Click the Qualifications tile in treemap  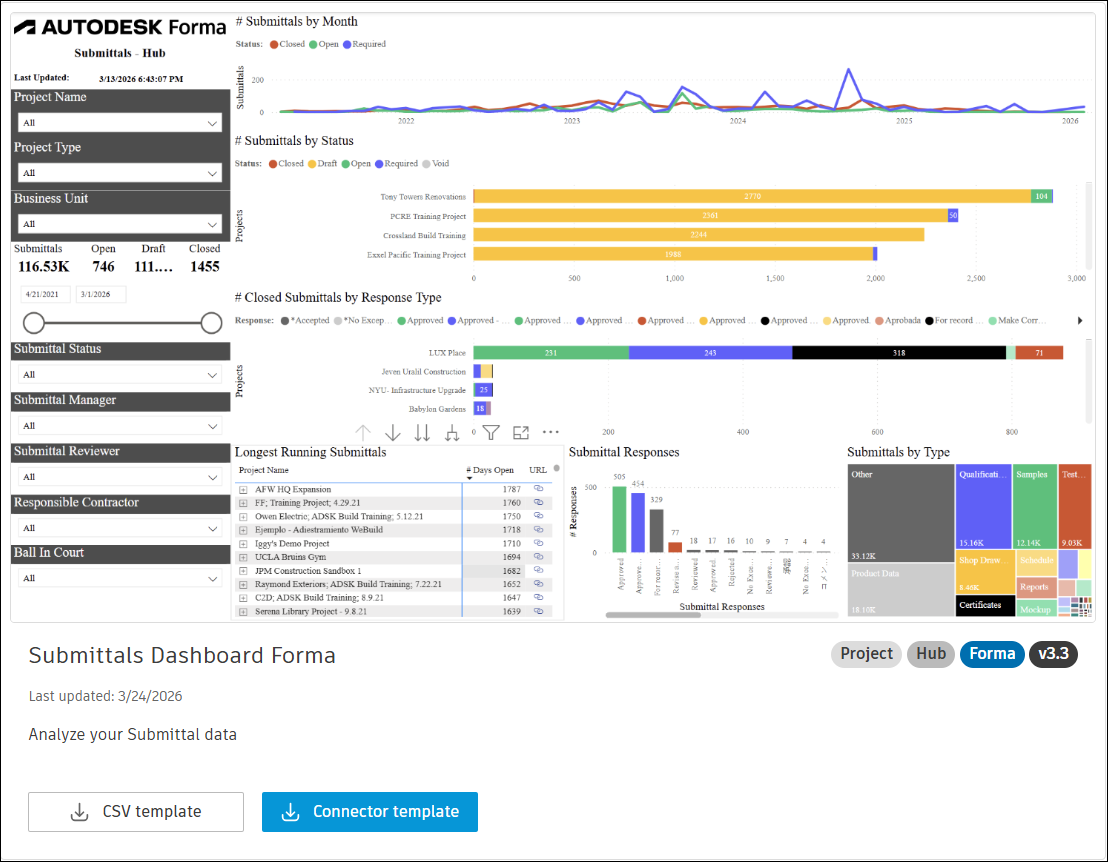tap(984, 507)
